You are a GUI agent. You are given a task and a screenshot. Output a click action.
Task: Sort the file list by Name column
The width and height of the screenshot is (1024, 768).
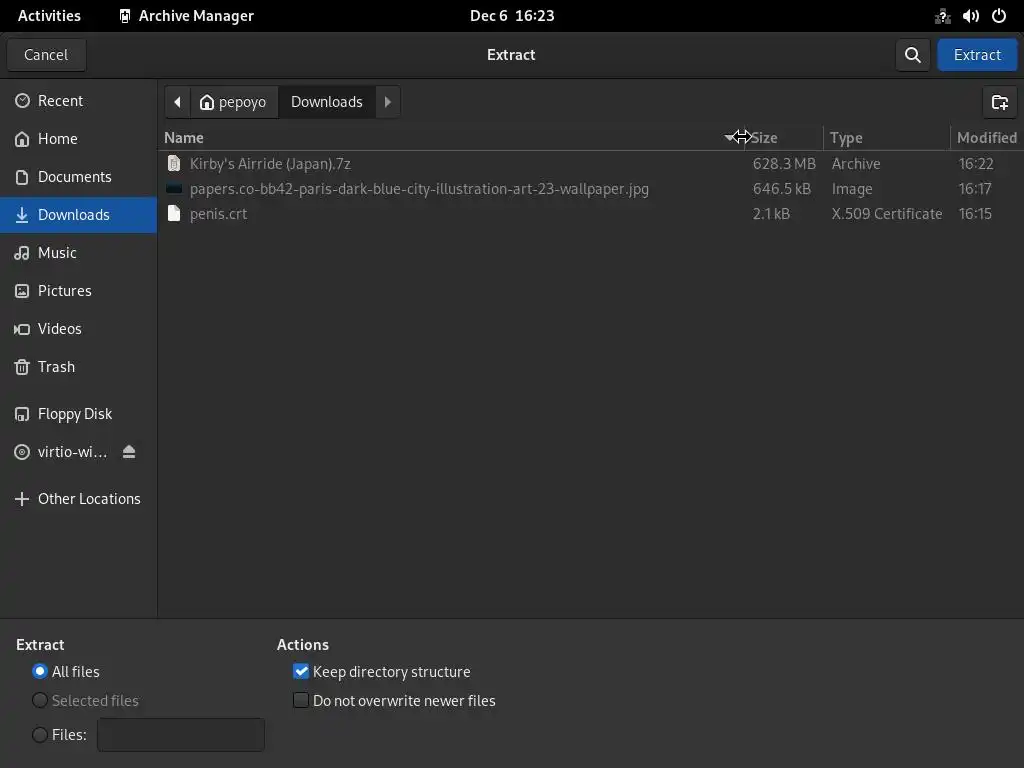(x=184, y=138)
